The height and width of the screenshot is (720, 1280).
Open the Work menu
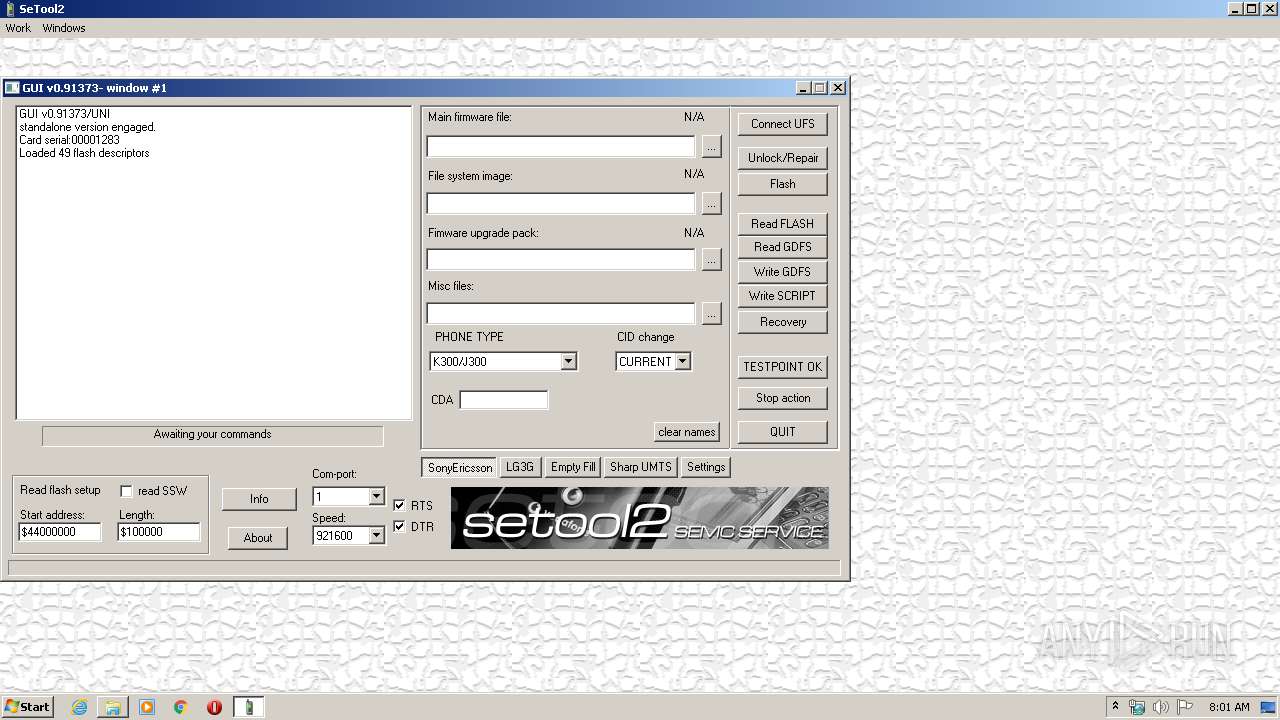pos(18,28)
